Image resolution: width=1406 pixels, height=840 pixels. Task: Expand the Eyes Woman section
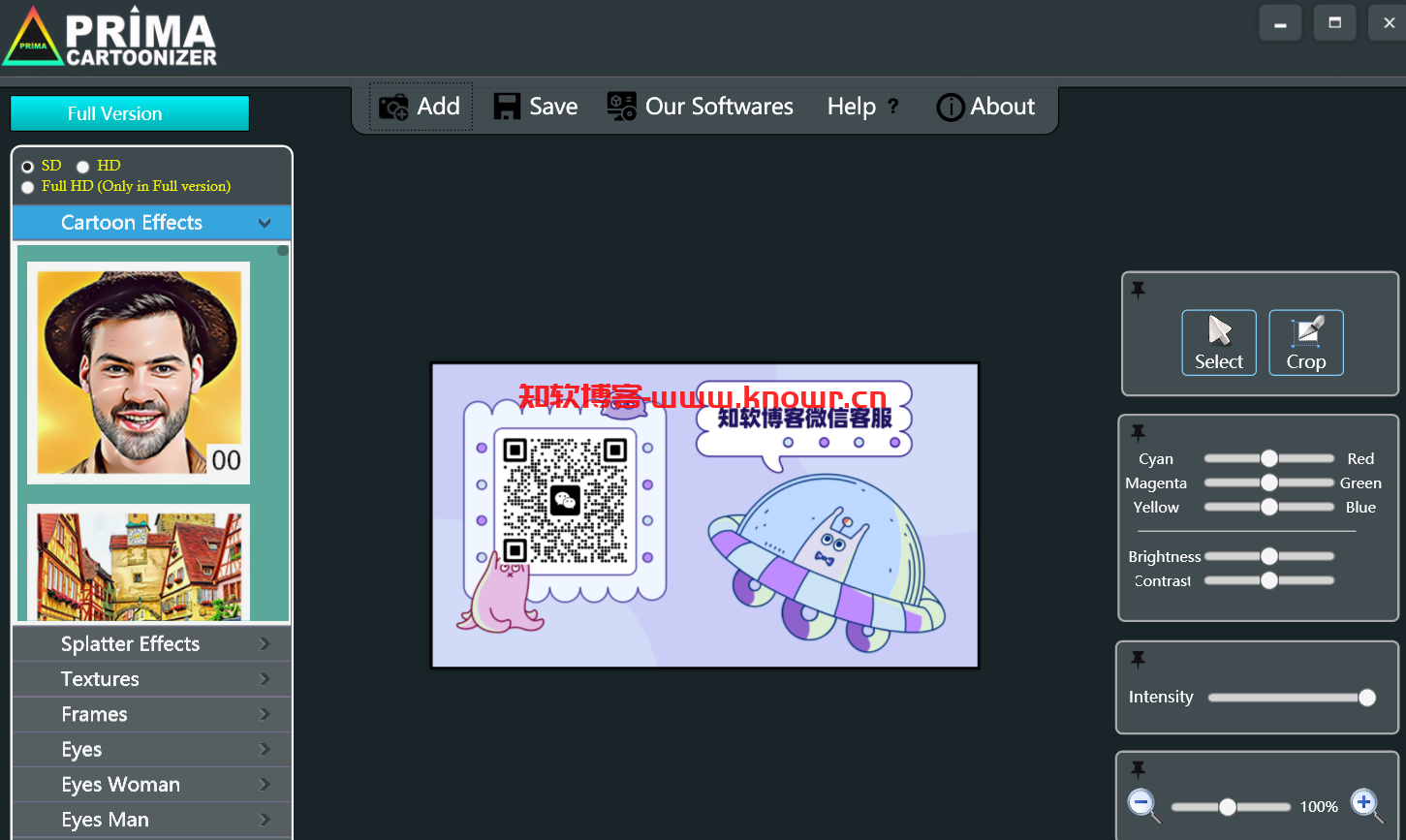[x=151, y=785]
